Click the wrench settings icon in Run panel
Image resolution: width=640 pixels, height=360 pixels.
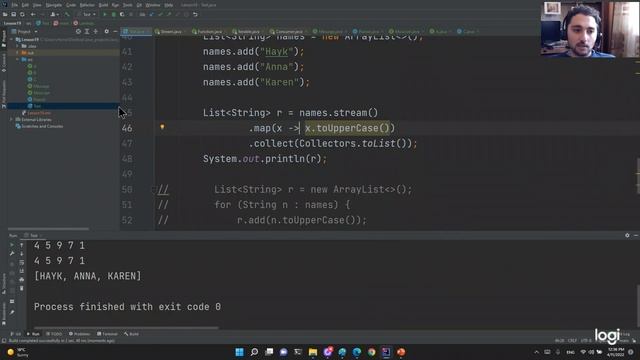pyautogui.click(x=12, y=253)
